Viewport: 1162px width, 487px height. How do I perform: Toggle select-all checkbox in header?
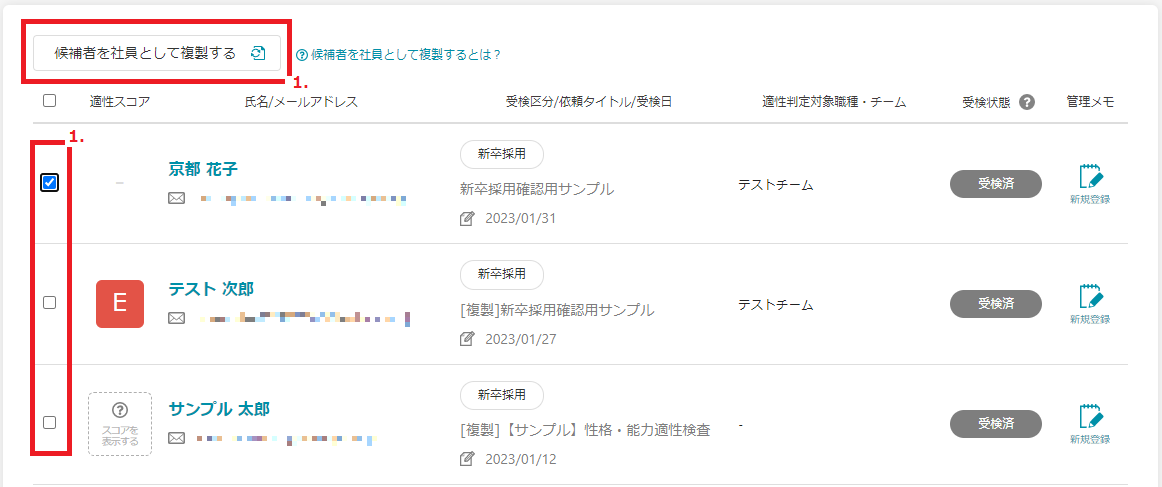click(50, 101)
